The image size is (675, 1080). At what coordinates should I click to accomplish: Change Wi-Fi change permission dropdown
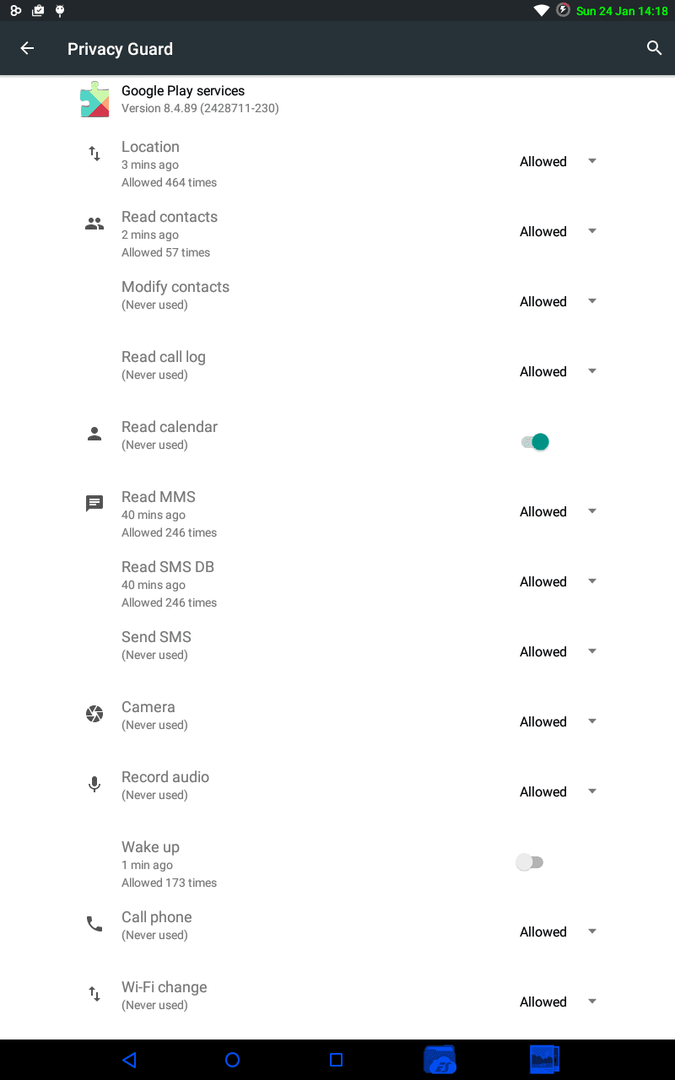point(558,1002)
